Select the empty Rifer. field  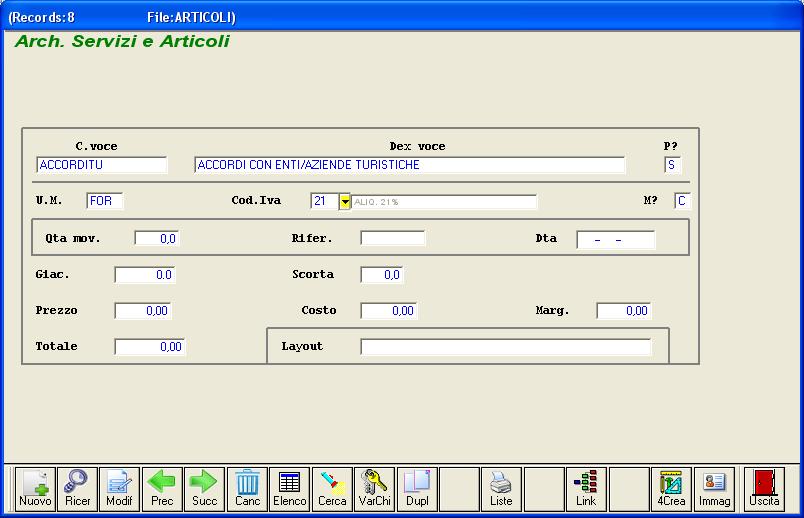(x=393, y=238)
